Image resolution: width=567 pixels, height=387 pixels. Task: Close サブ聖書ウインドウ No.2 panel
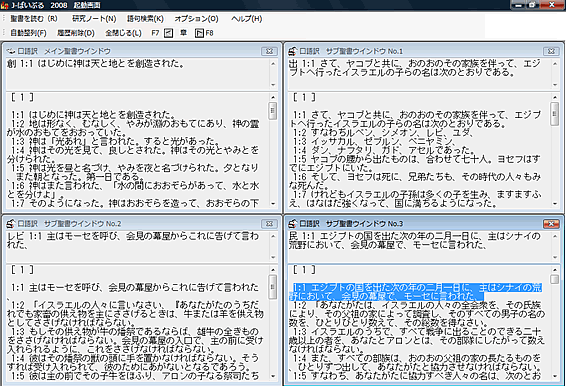pyautogui.click(x=269, y=224)
